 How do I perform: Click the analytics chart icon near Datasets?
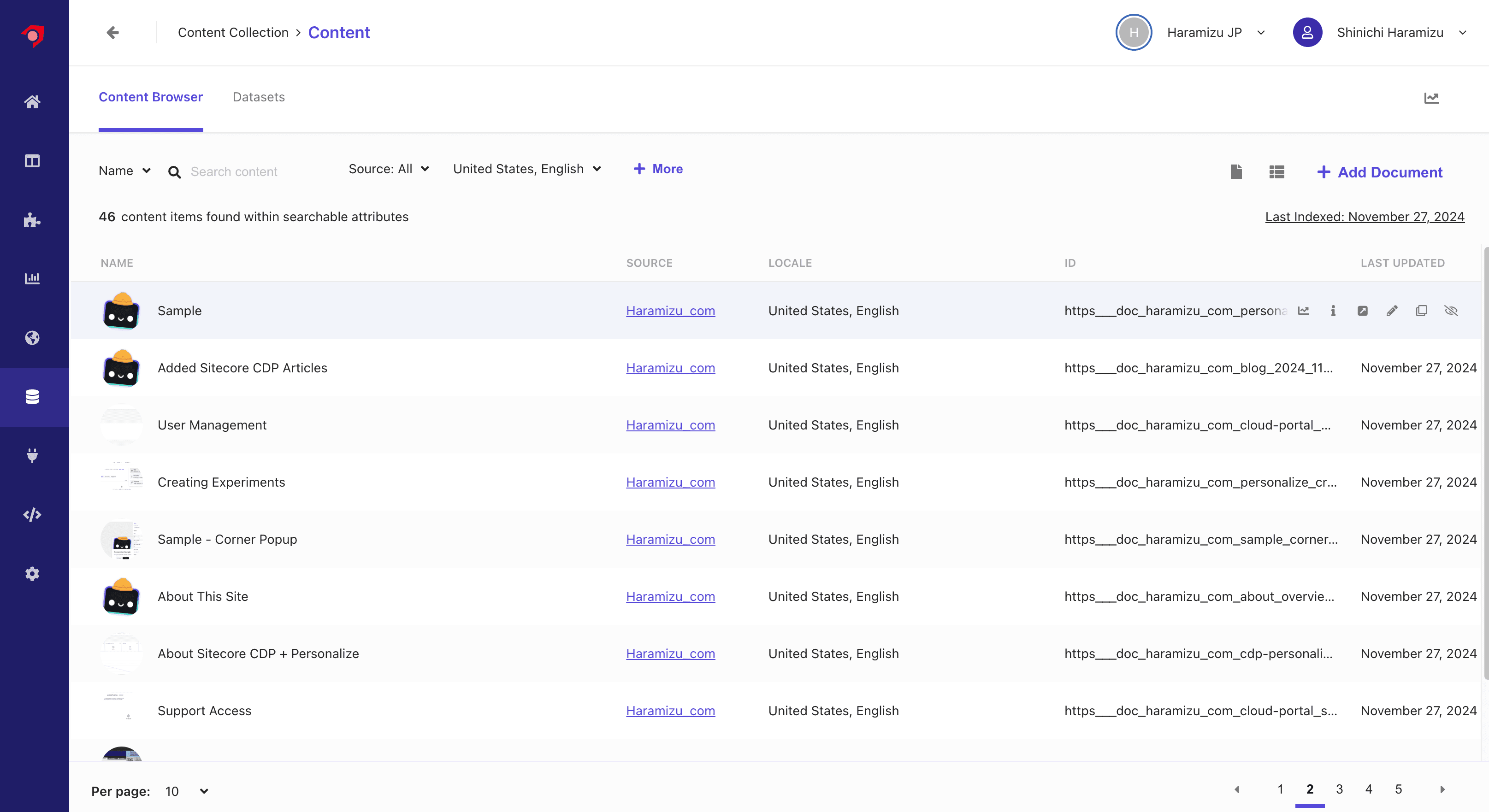(x=1431, y=98)
